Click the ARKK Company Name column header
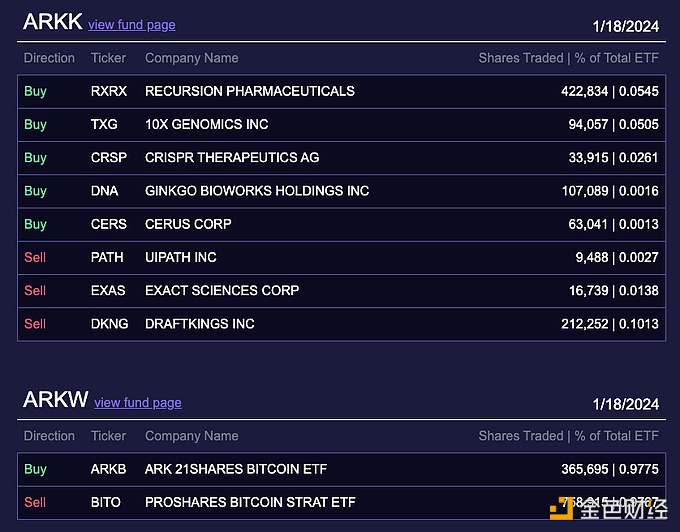Viewport: 680px width, 532px height. [192, 58]
